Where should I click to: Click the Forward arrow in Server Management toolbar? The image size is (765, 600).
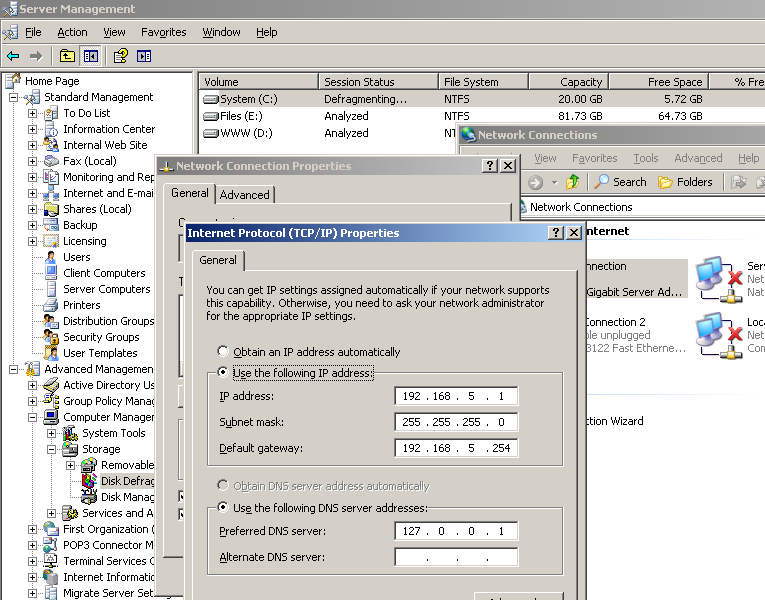[36, 57]
